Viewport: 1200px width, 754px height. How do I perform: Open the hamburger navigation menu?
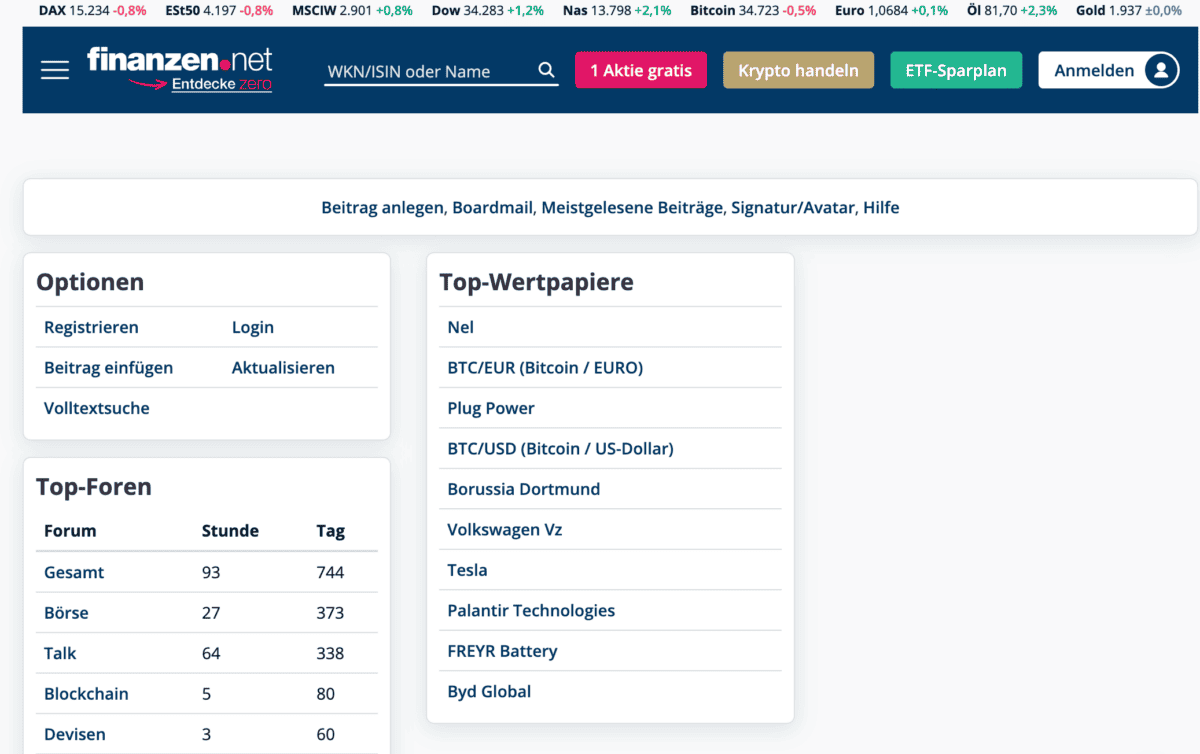[55, 69]
